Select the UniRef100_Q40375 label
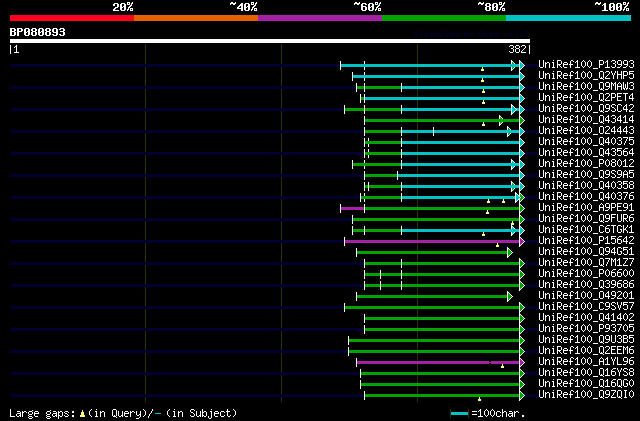640x421 pixels. click(x=586, y=142)
